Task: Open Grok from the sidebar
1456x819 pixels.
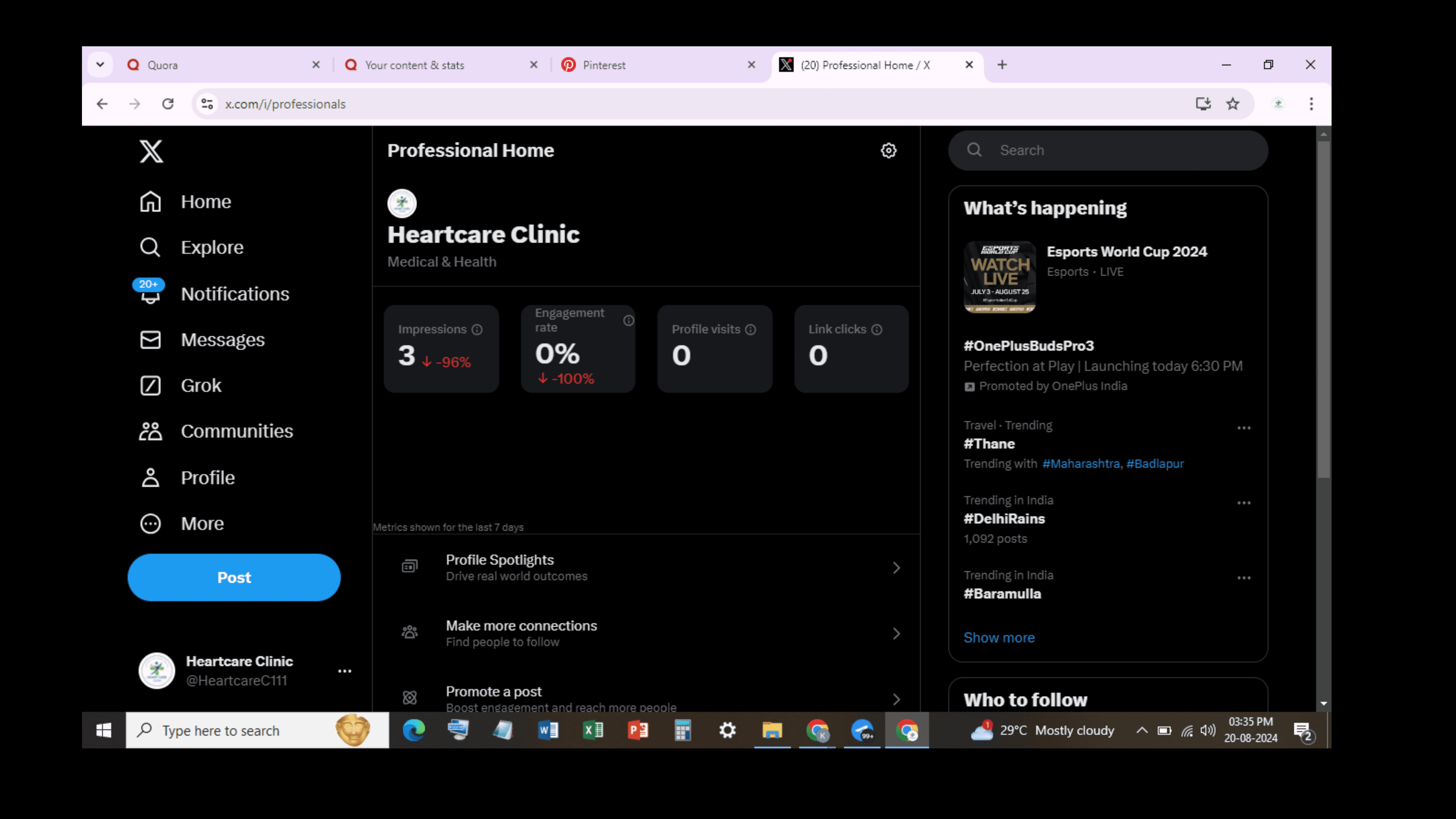Action: pos(180,386)
